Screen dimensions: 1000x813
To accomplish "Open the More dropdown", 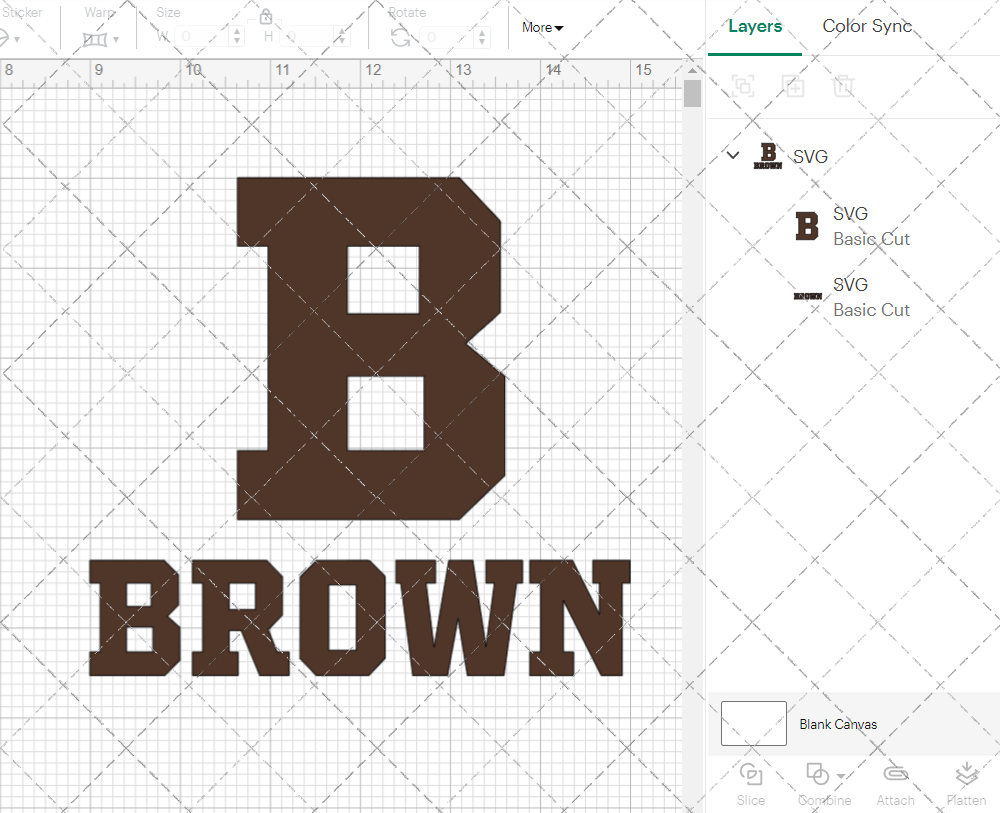I will 541,27.
